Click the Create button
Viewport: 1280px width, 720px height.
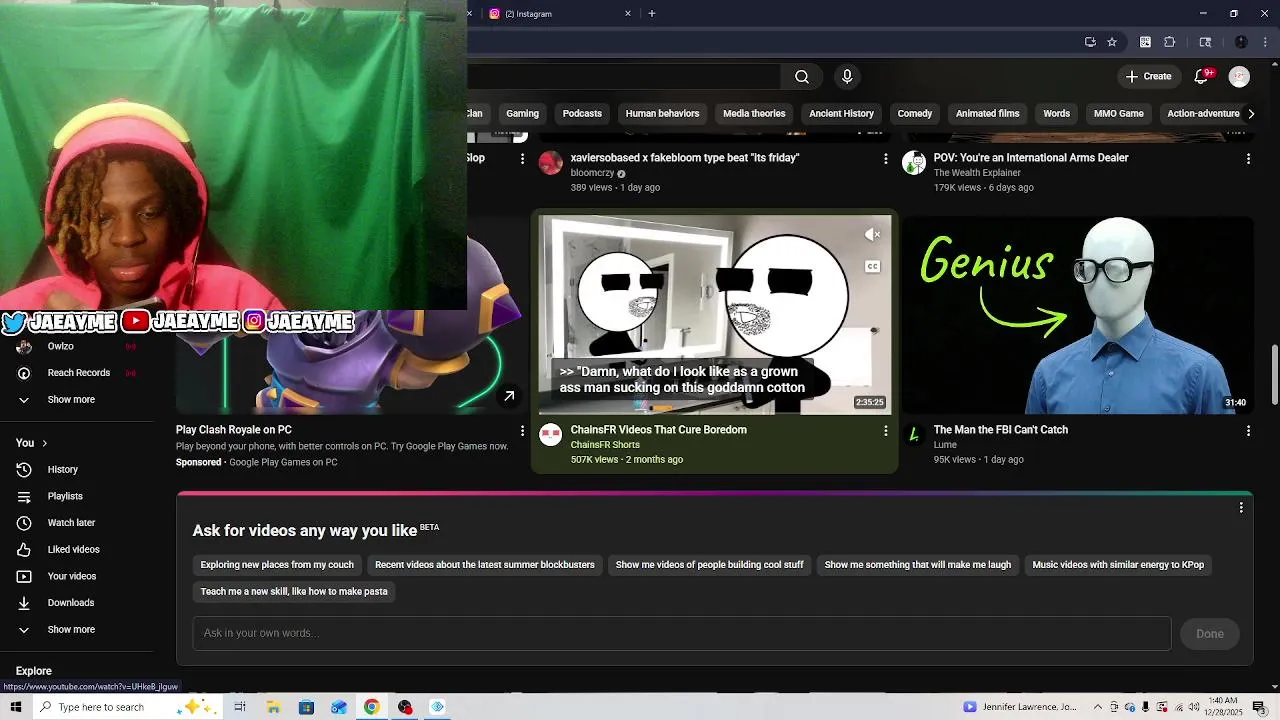coord(1147,77)
